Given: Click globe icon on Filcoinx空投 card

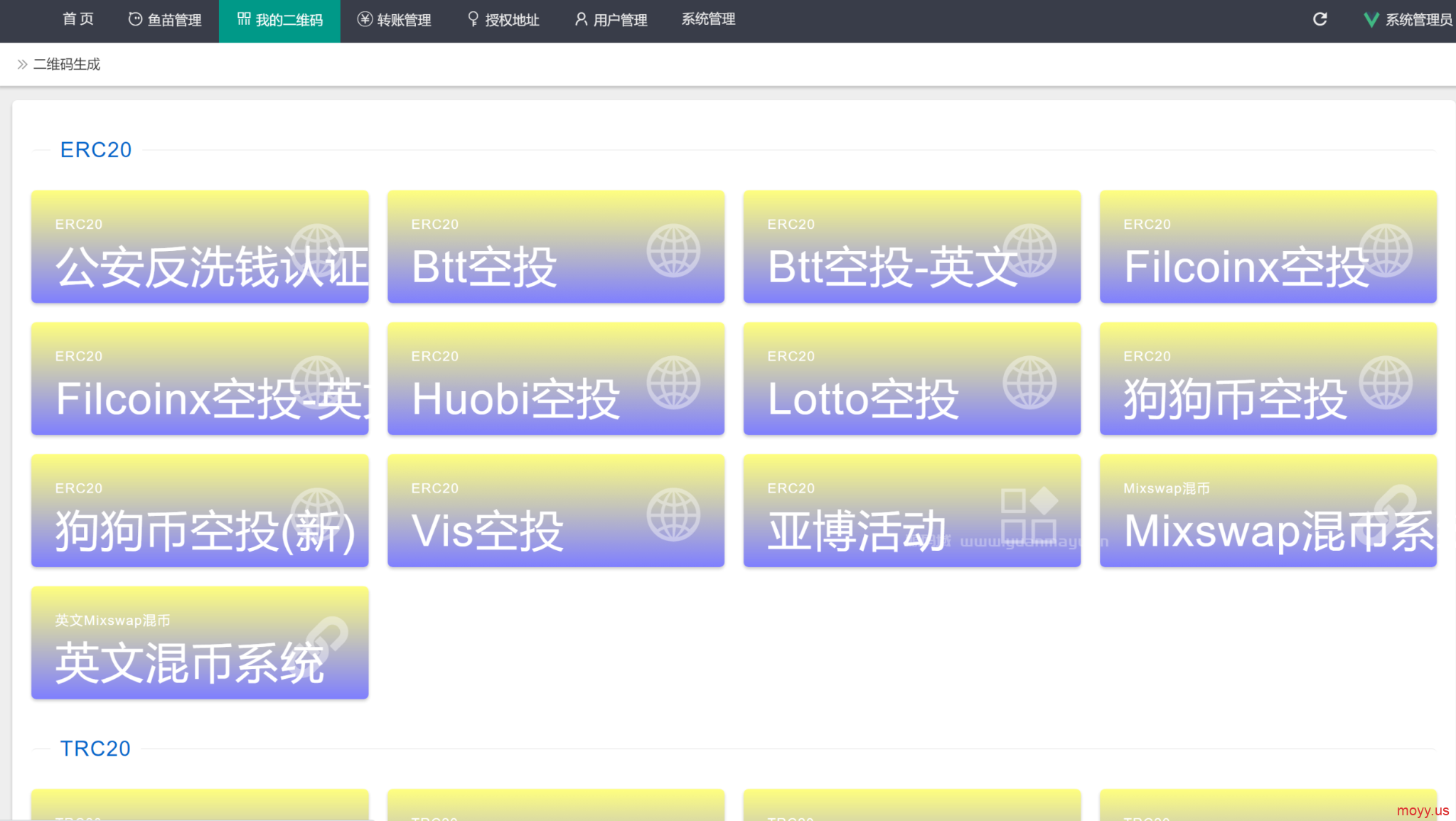Looking at the screenshot, I should pos(1386,250).
